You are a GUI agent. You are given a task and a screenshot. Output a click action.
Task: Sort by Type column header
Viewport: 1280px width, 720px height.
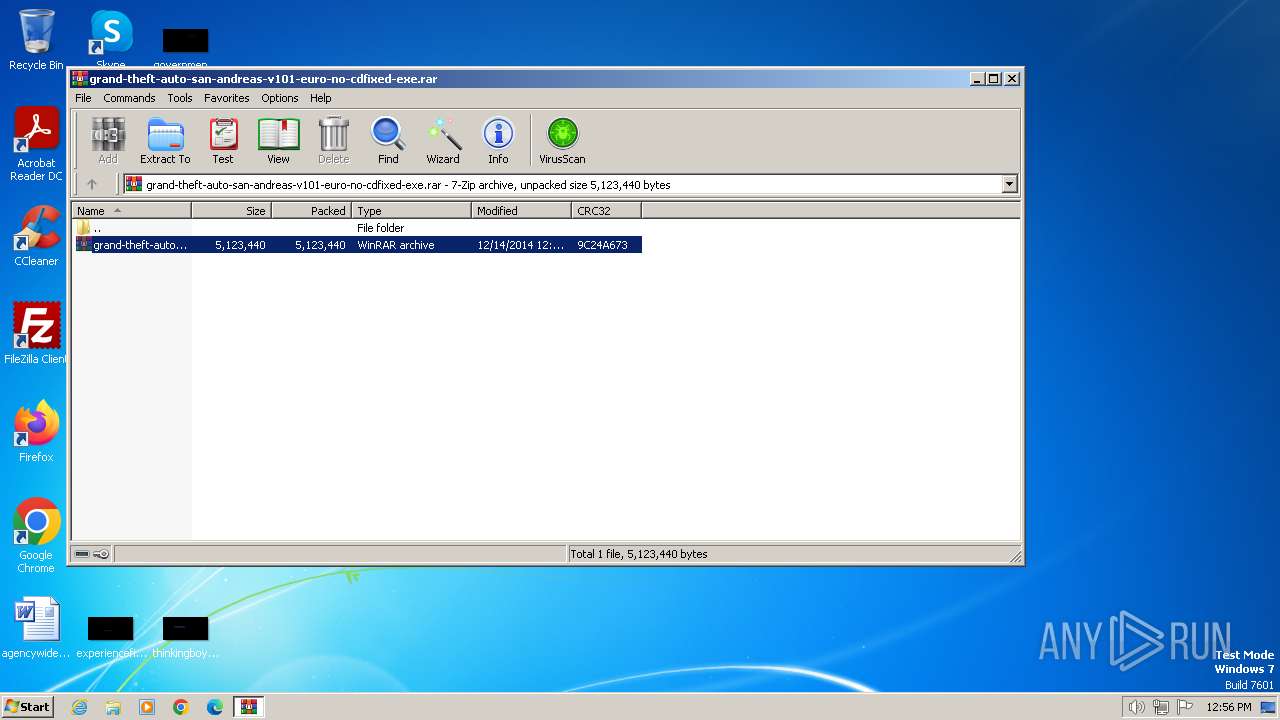(x=411, y=211)
